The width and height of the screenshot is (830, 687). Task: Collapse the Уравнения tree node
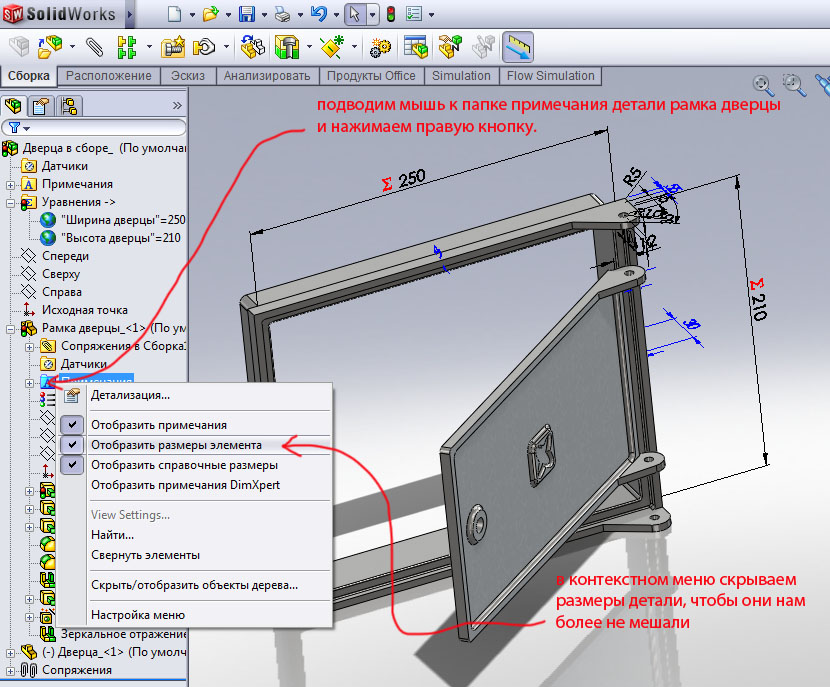[x=10, y=202]
